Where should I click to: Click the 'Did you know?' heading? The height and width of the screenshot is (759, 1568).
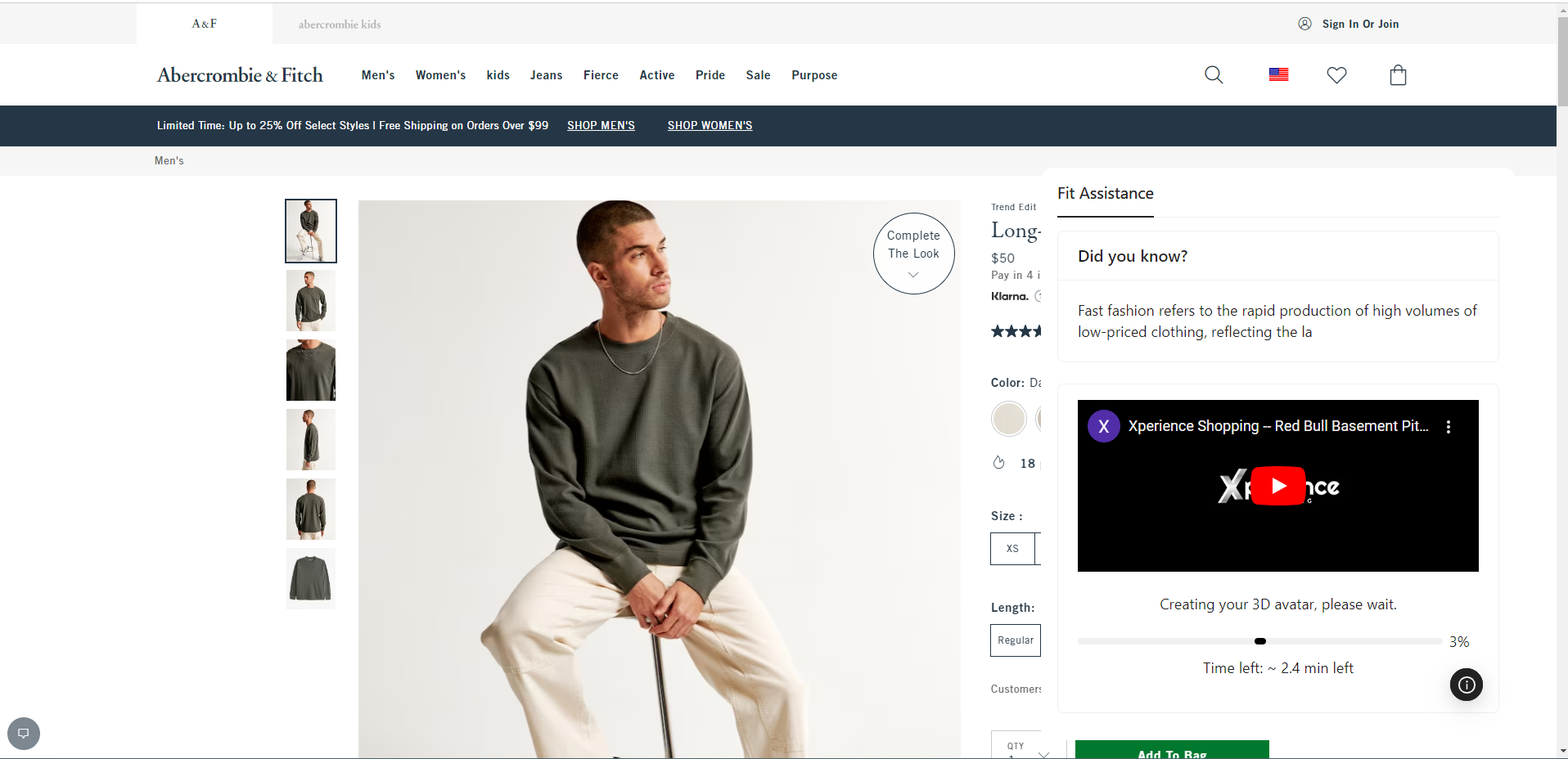(x=1133, y=256)
